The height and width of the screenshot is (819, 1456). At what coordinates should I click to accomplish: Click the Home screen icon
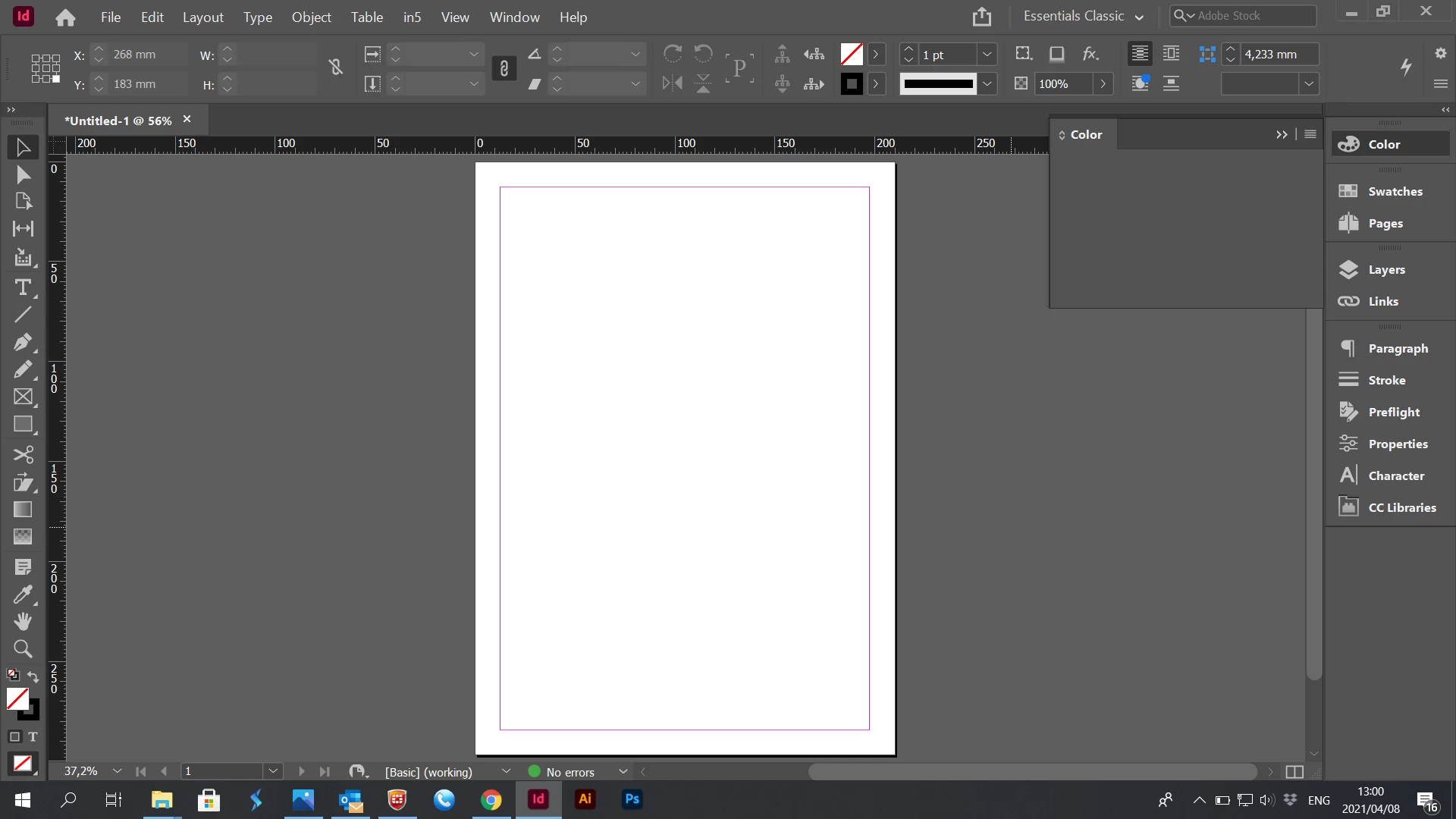[65, 17]
